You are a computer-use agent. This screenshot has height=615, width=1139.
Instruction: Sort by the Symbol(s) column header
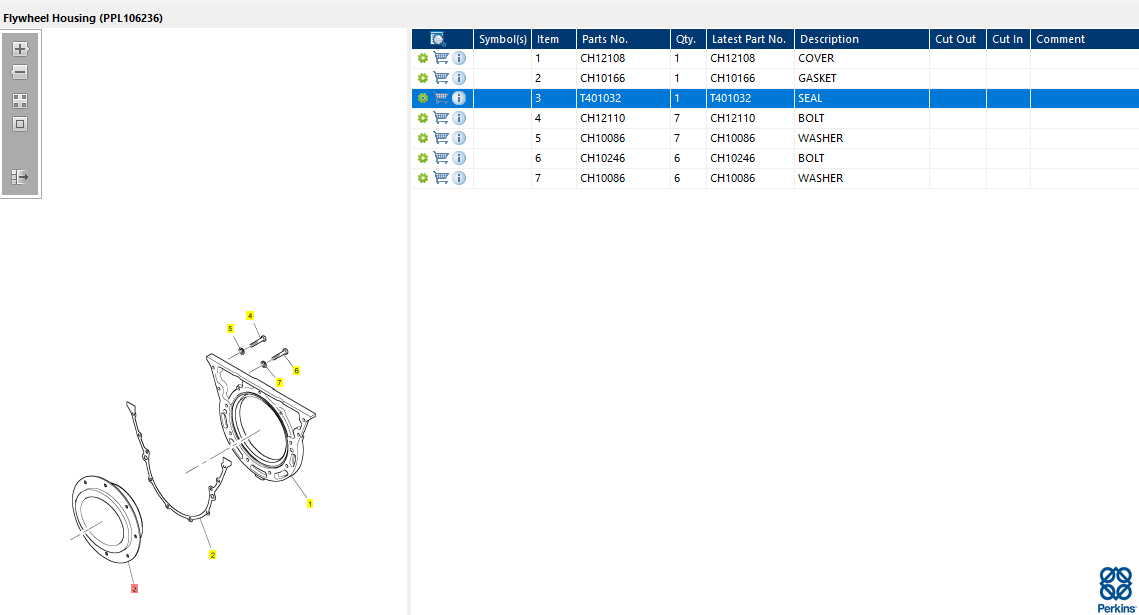503,39
